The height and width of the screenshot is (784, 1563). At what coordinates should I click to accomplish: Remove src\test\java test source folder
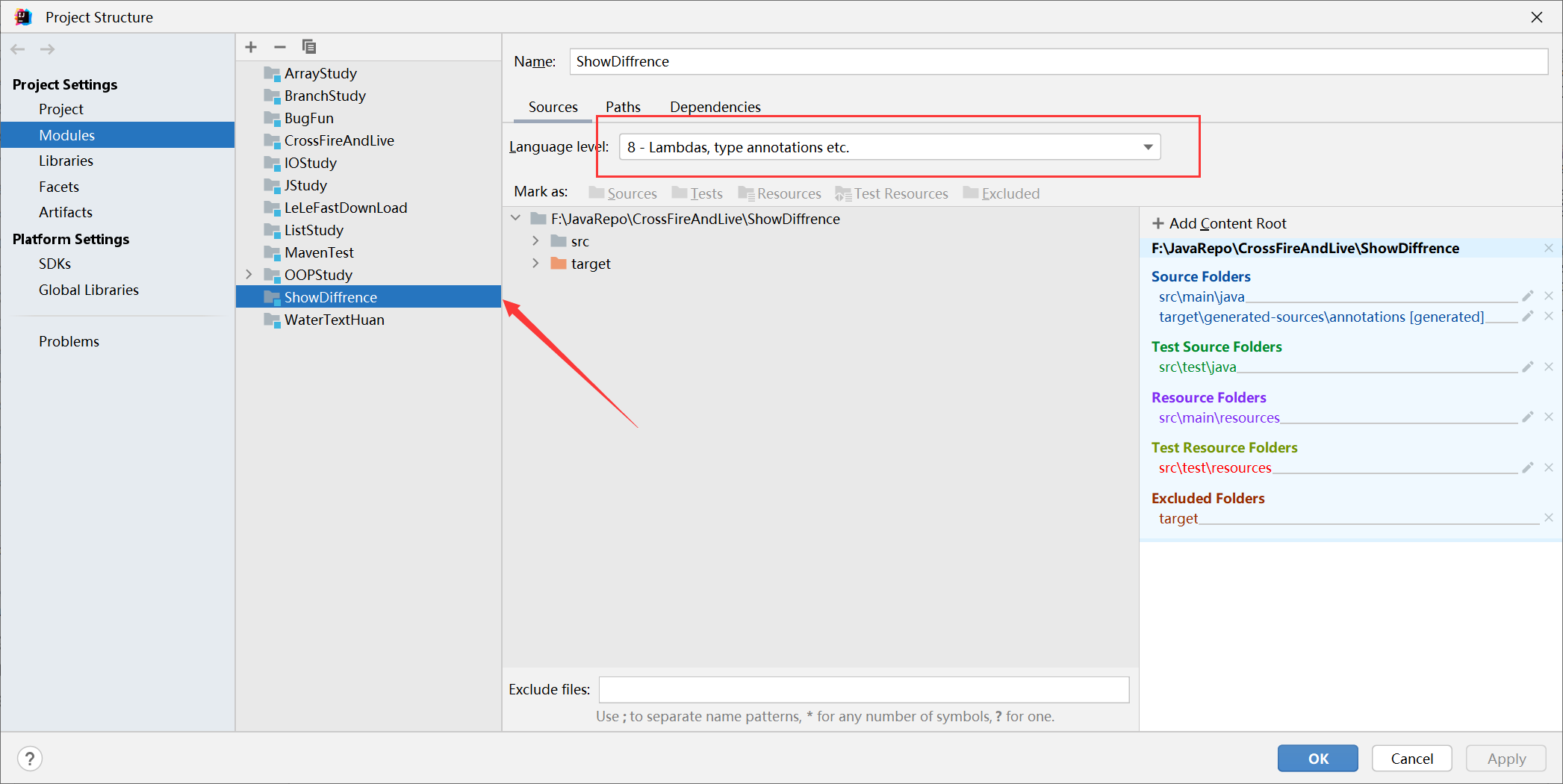tap(1549, 367)
